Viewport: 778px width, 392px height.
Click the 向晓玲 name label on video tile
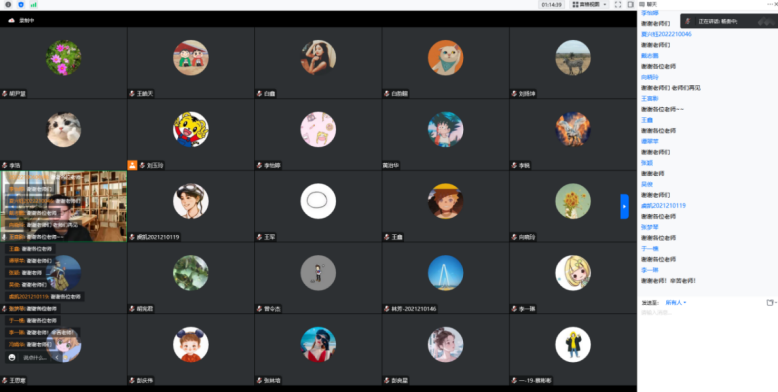pos(527,237)
